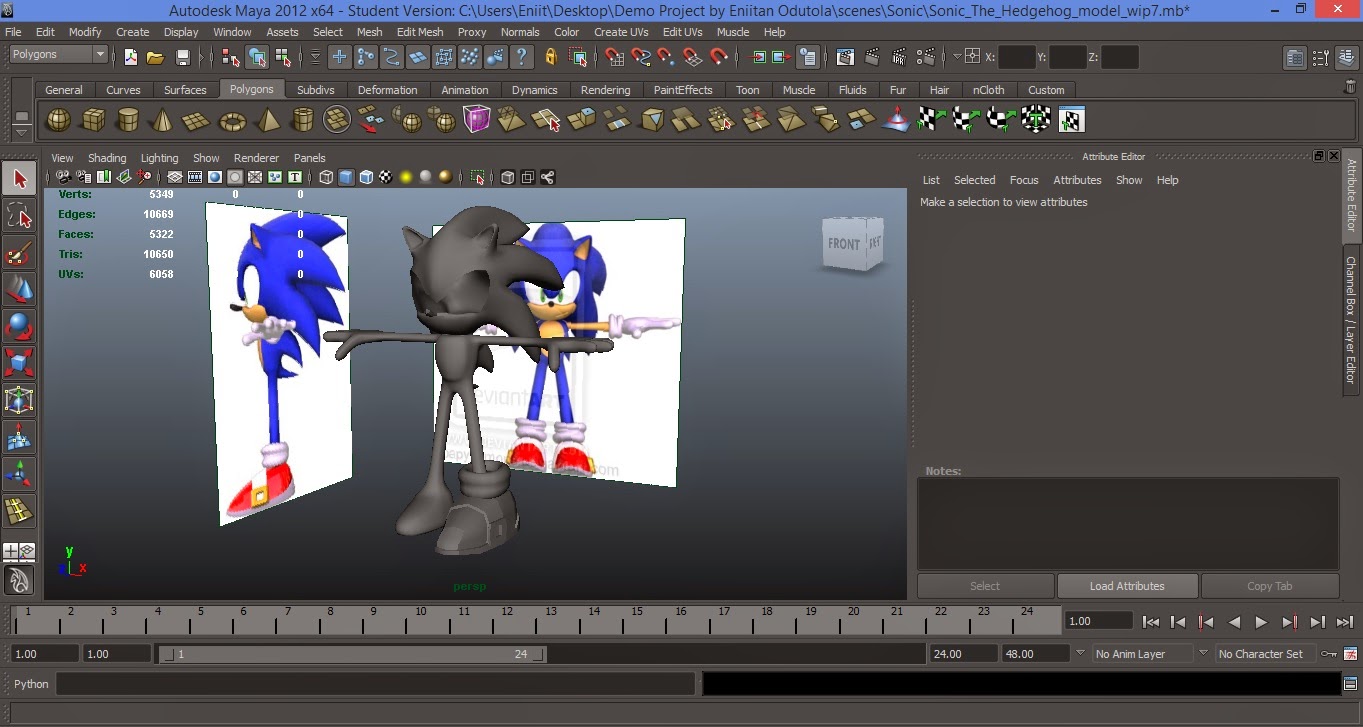
Task: Choose the Select tool arrow in the toolbox
Action: (x=19, y=179)
